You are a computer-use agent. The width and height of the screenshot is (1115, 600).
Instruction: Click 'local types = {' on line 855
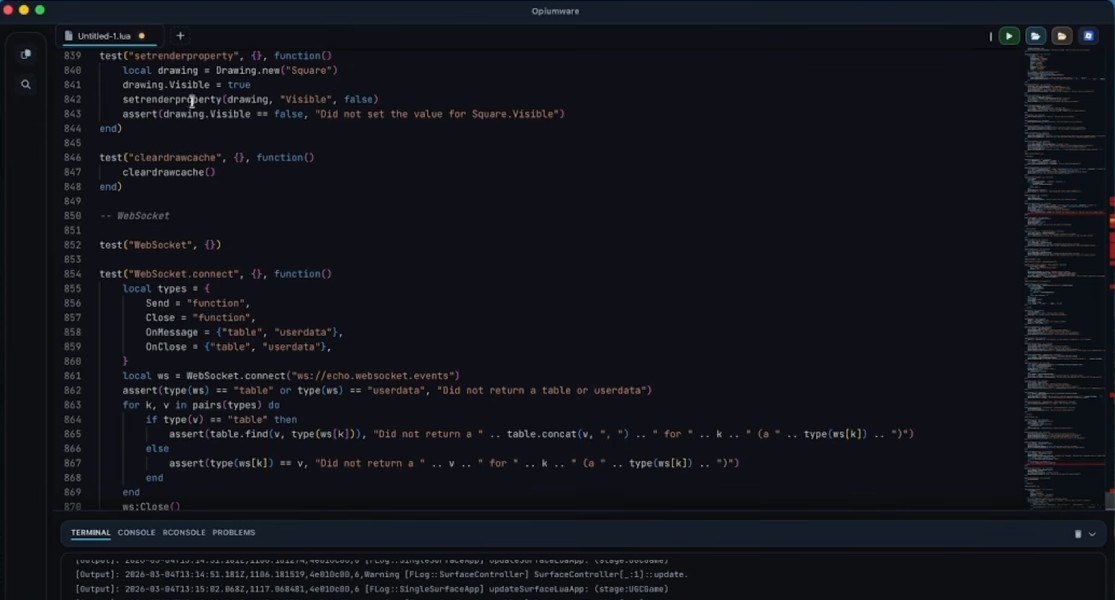pyautogui.click(x=166, y=289)
